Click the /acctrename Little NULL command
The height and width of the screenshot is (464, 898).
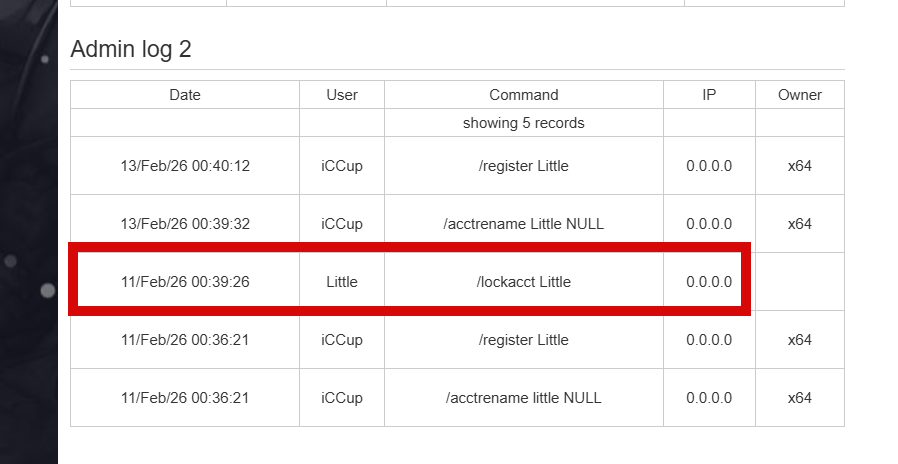tap(524, 224)
